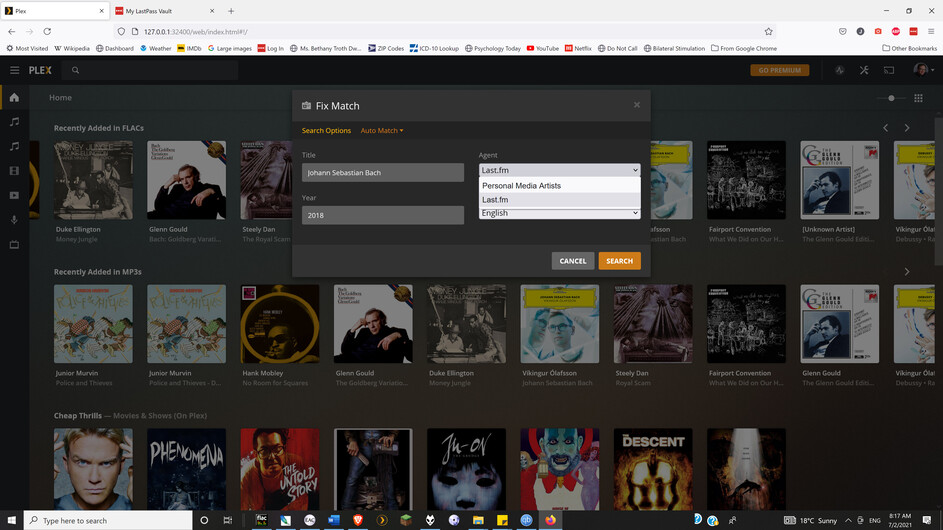Open Duke Ellington Money Jungle FLAC album
The height and width of the screenshot is (530, 943).
93,180
